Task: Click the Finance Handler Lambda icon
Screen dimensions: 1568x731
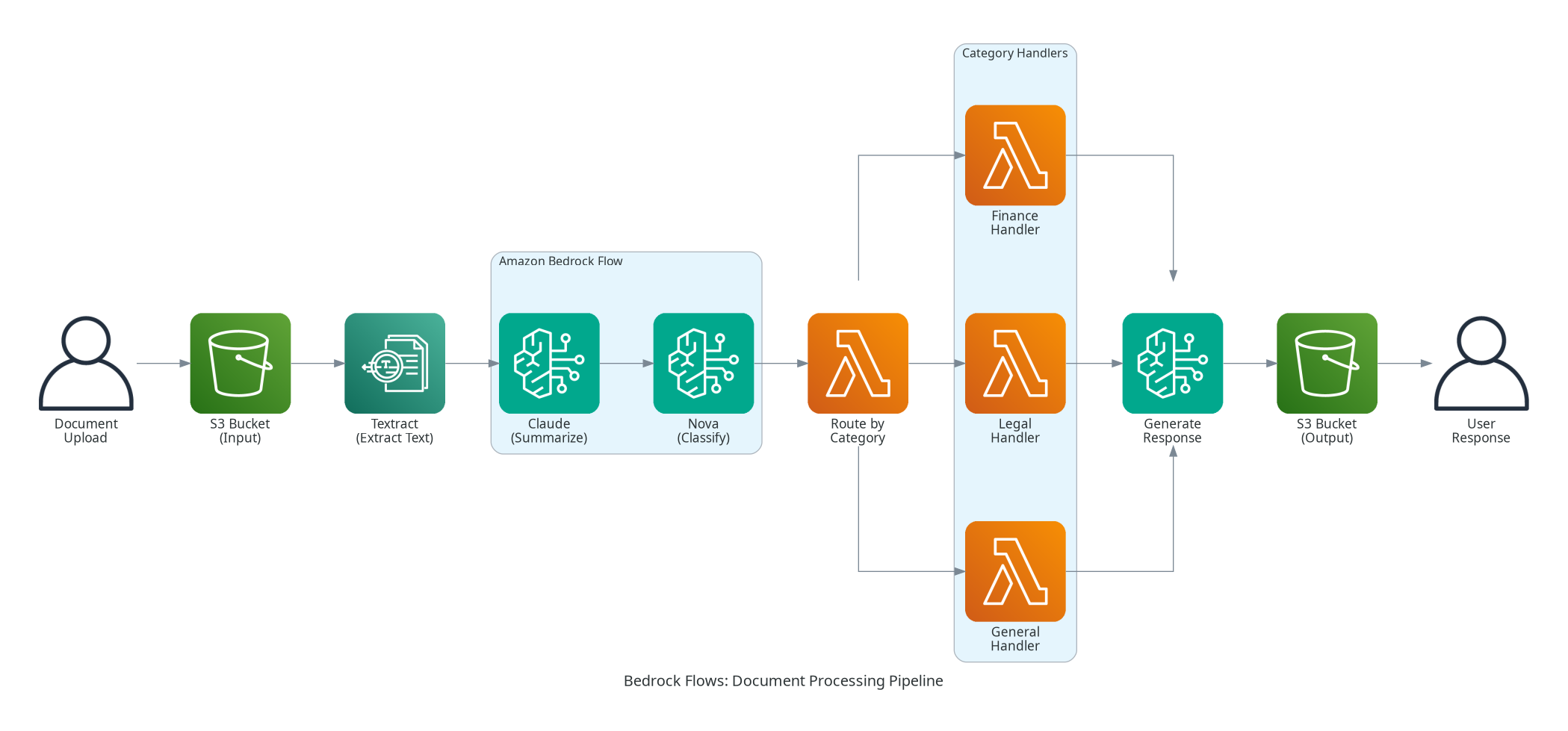Action: tap(1014, 155)
